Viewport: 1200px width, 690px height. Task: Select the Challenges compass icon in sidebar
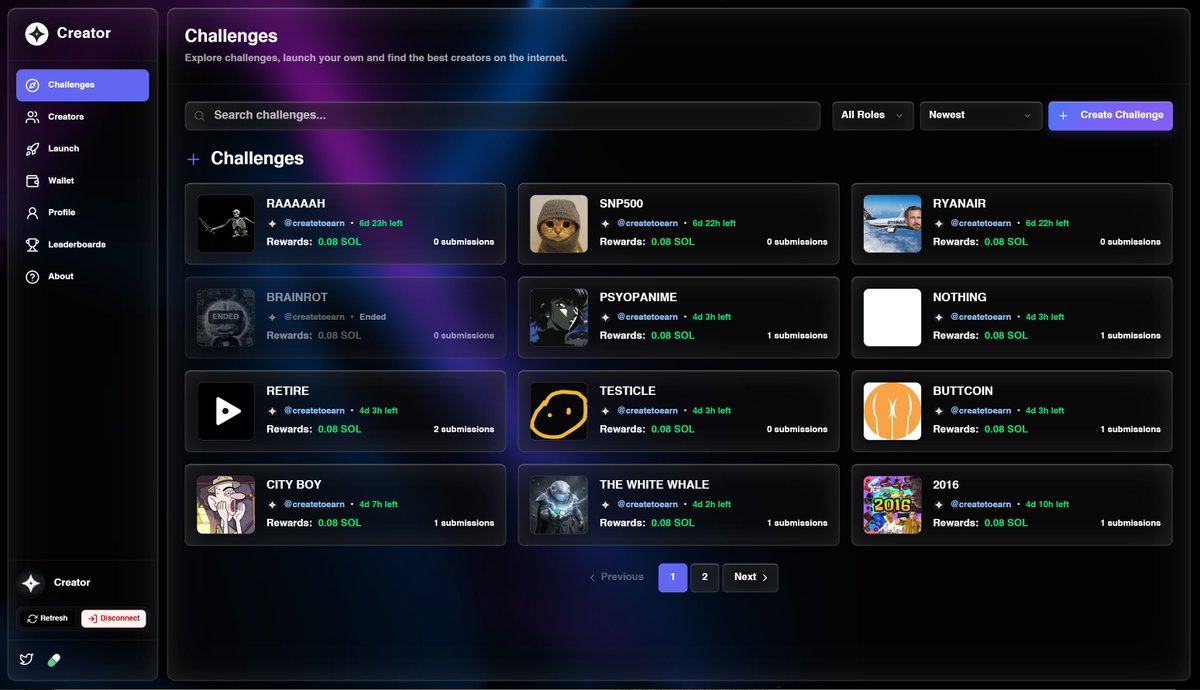point(31,85)
